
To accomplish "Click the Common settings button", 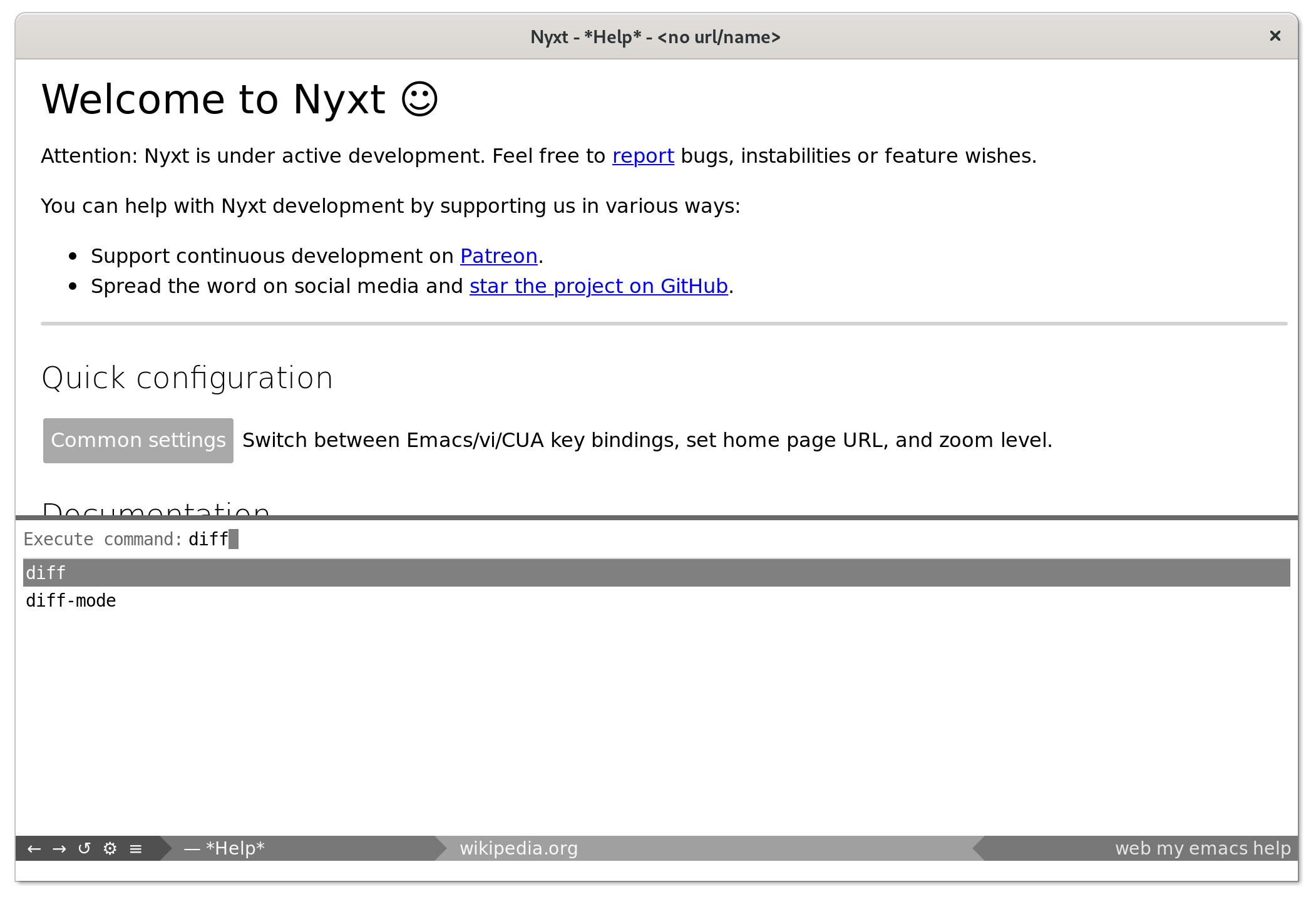I will point(138,441).
